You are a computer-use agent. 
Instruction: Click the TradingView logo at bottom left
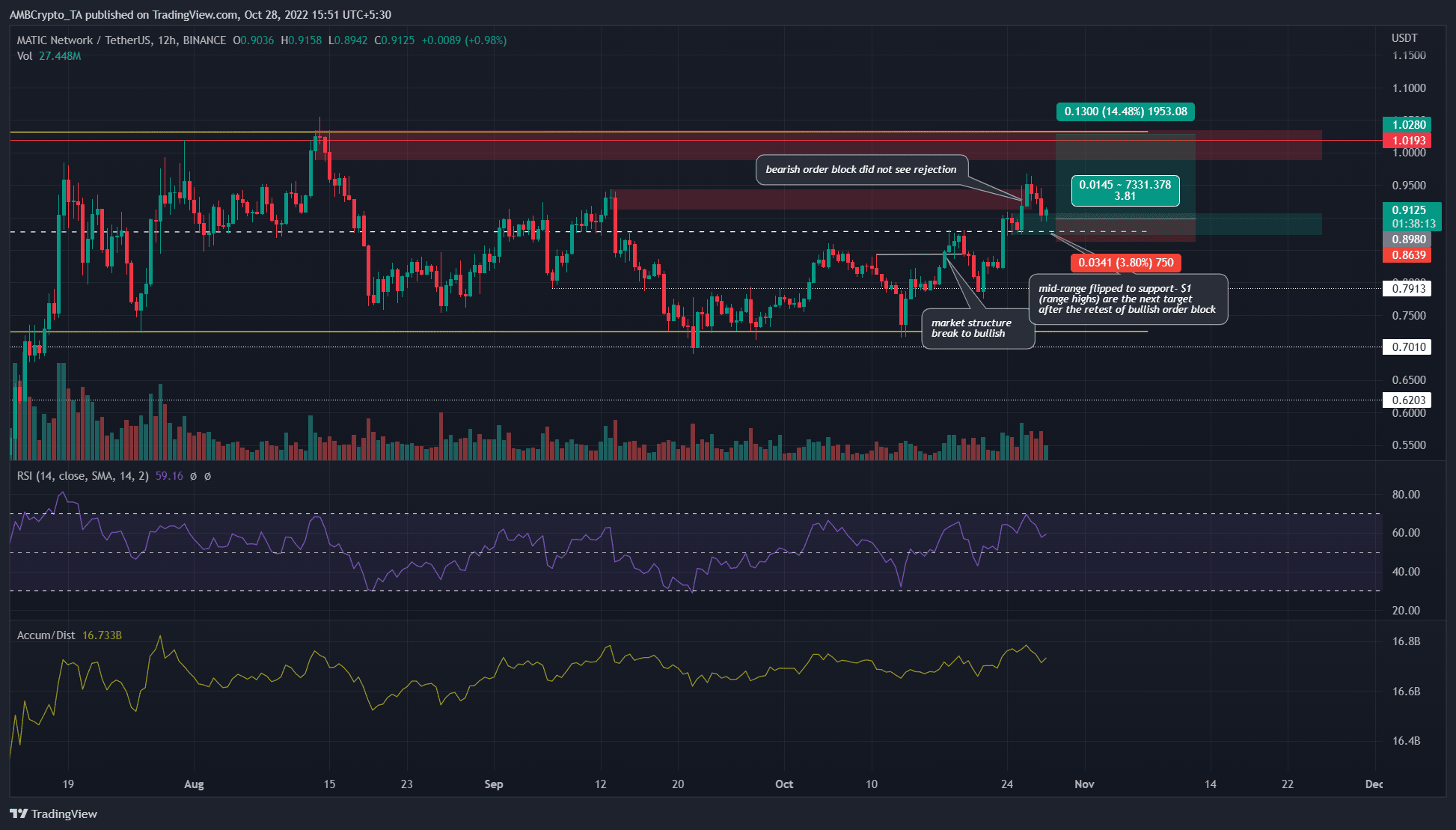(x=54, y=814)
